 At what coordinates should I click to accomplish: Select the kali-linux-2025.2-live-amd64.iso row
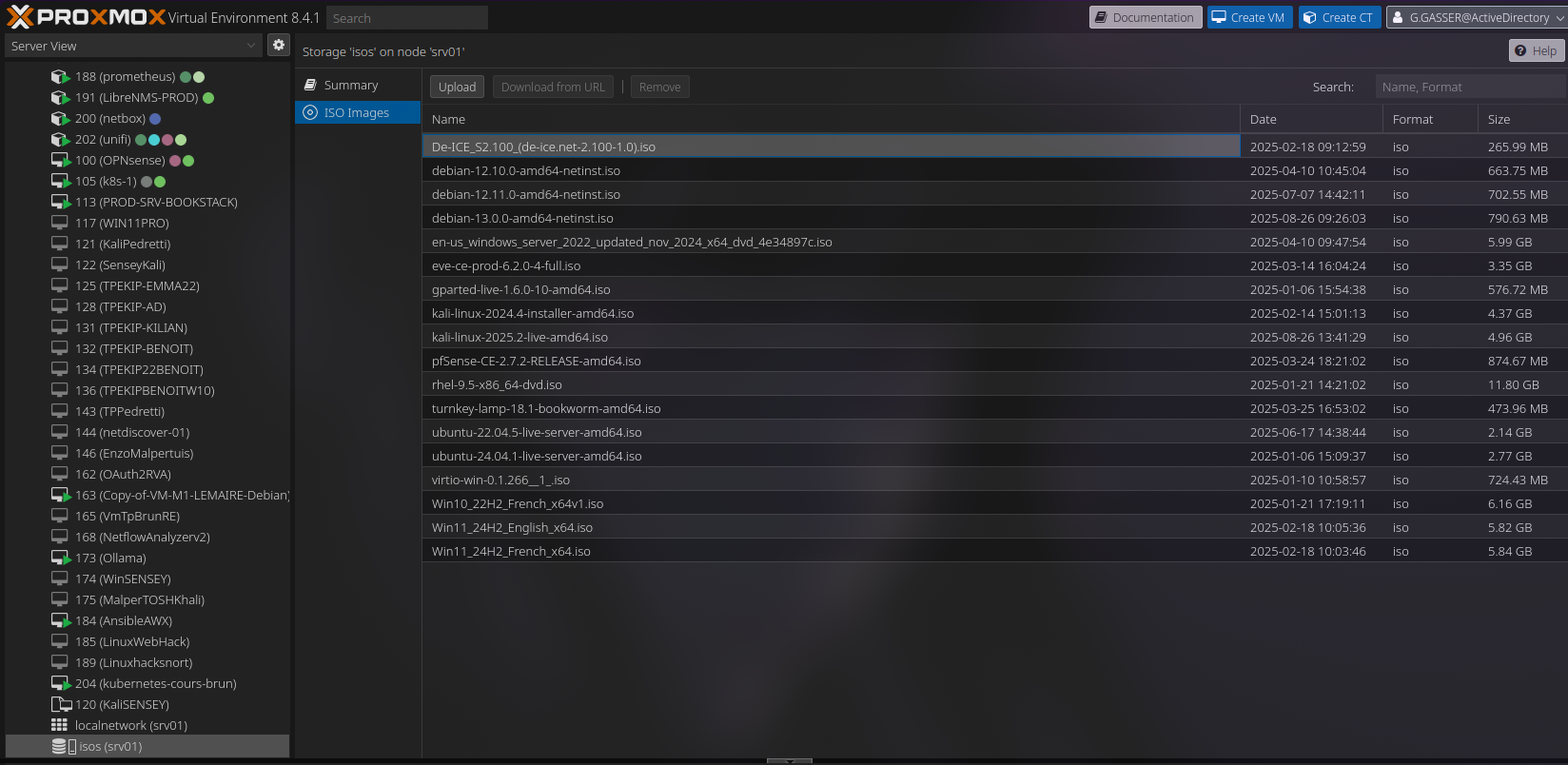(x=519, y=338)
